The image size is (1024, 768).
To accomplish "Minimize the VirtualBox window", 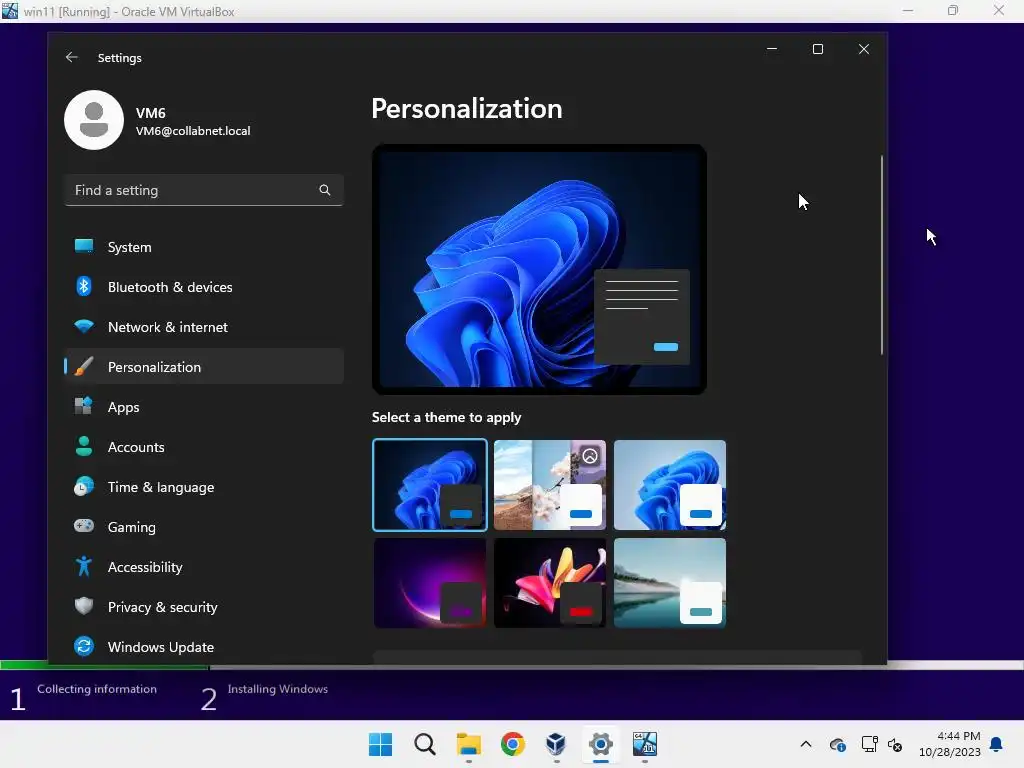I will (908, 10).
